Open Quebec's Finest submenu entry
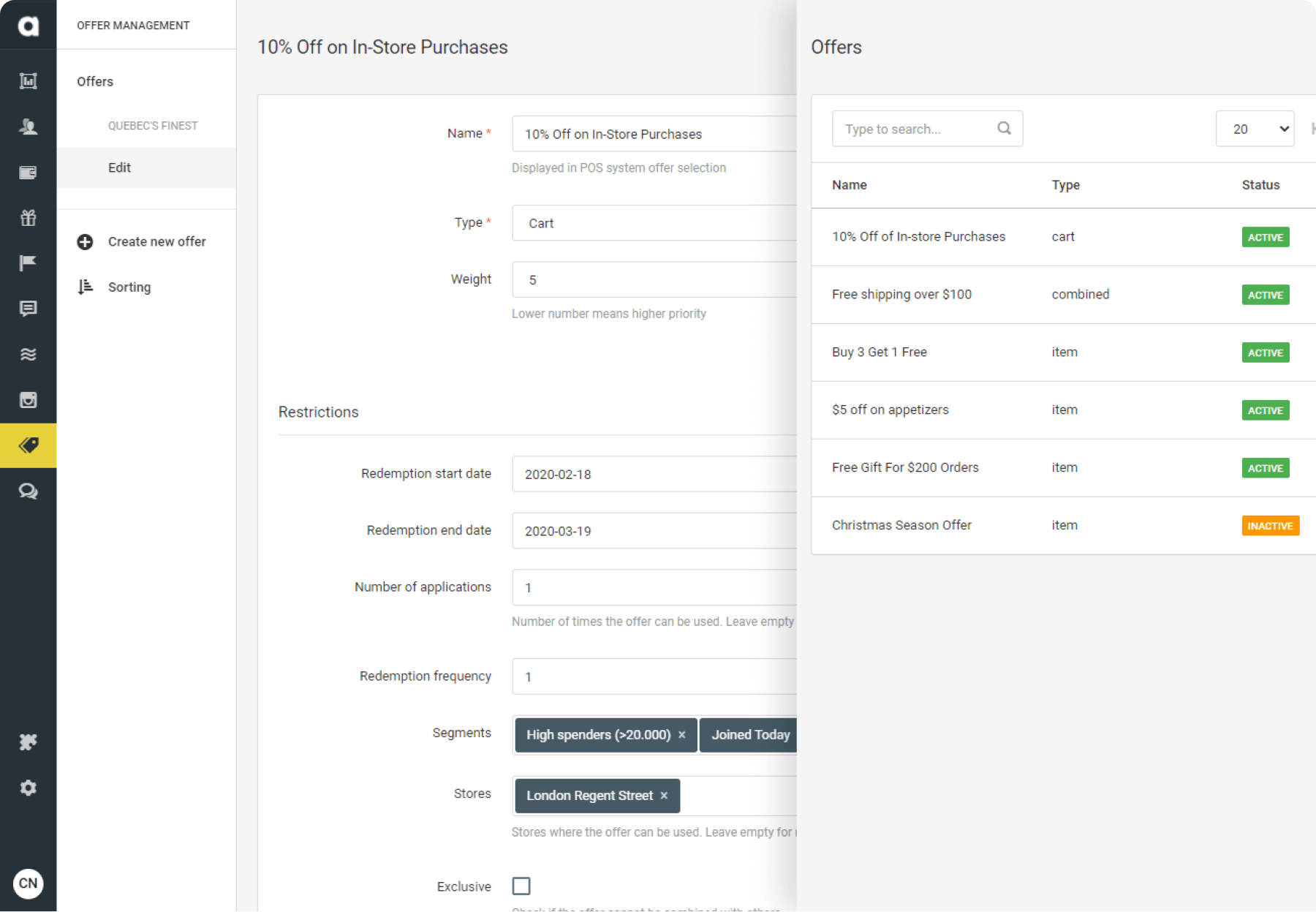 click(153, 126)
